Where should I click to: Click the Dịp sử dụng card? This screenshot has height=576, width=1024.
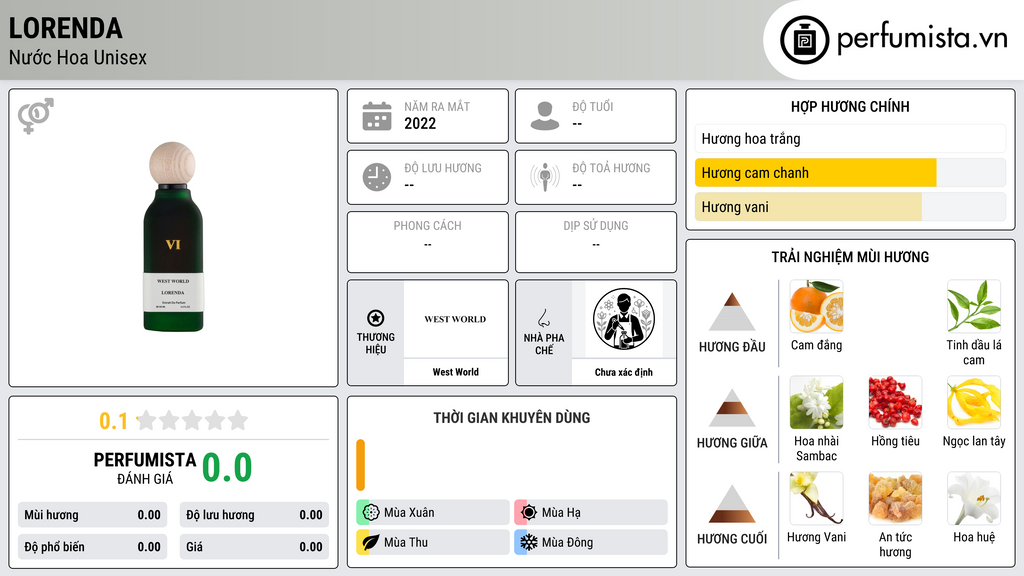click(596, 242)
